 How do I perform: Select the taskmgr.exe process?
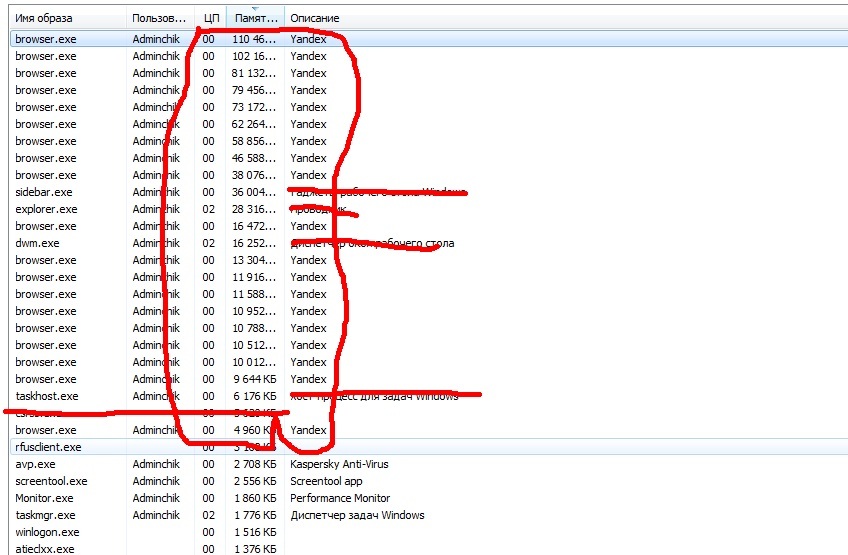[x=429, y=515]
